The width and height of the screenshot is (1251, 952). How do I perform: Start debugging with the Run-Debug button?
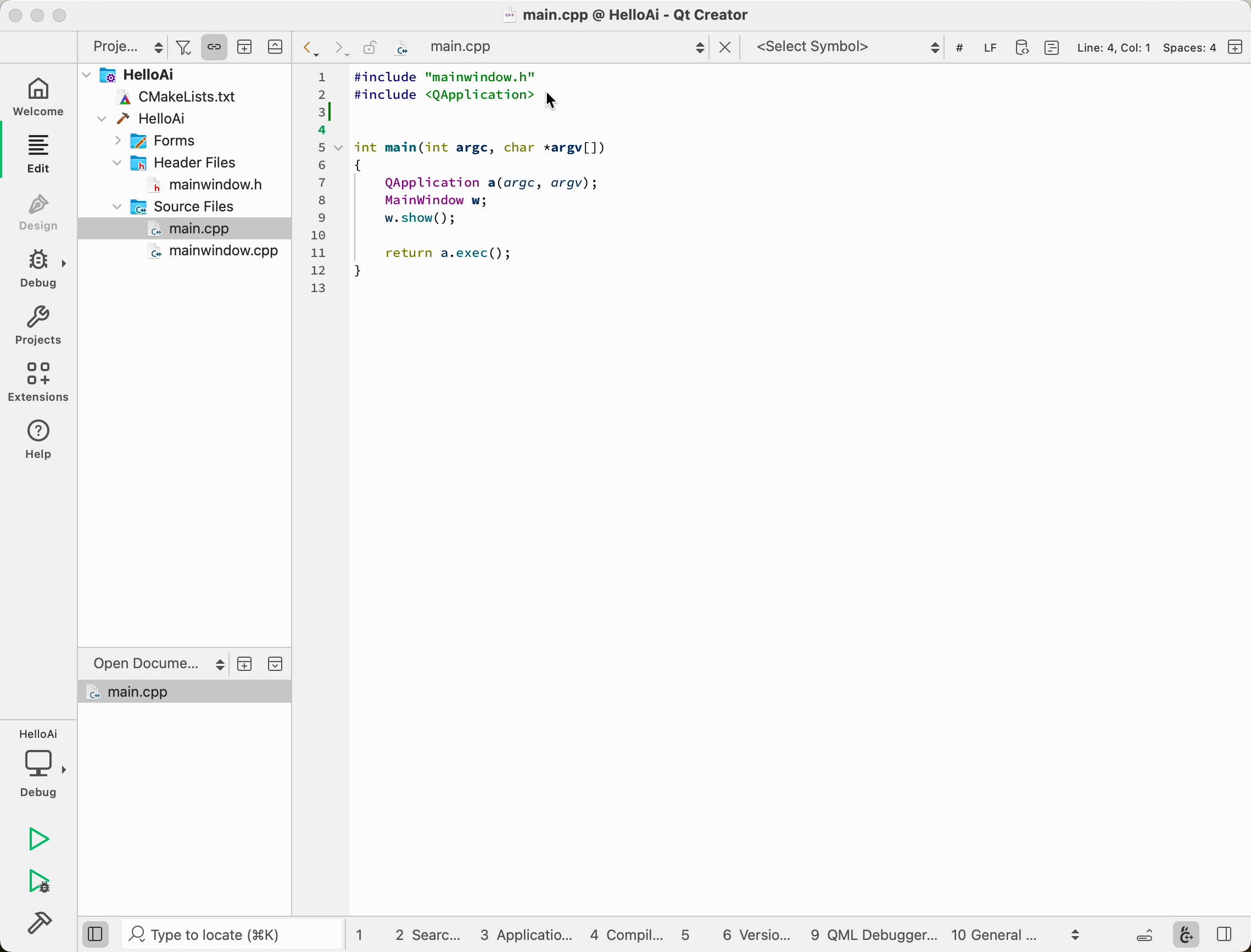coord(38,882)
